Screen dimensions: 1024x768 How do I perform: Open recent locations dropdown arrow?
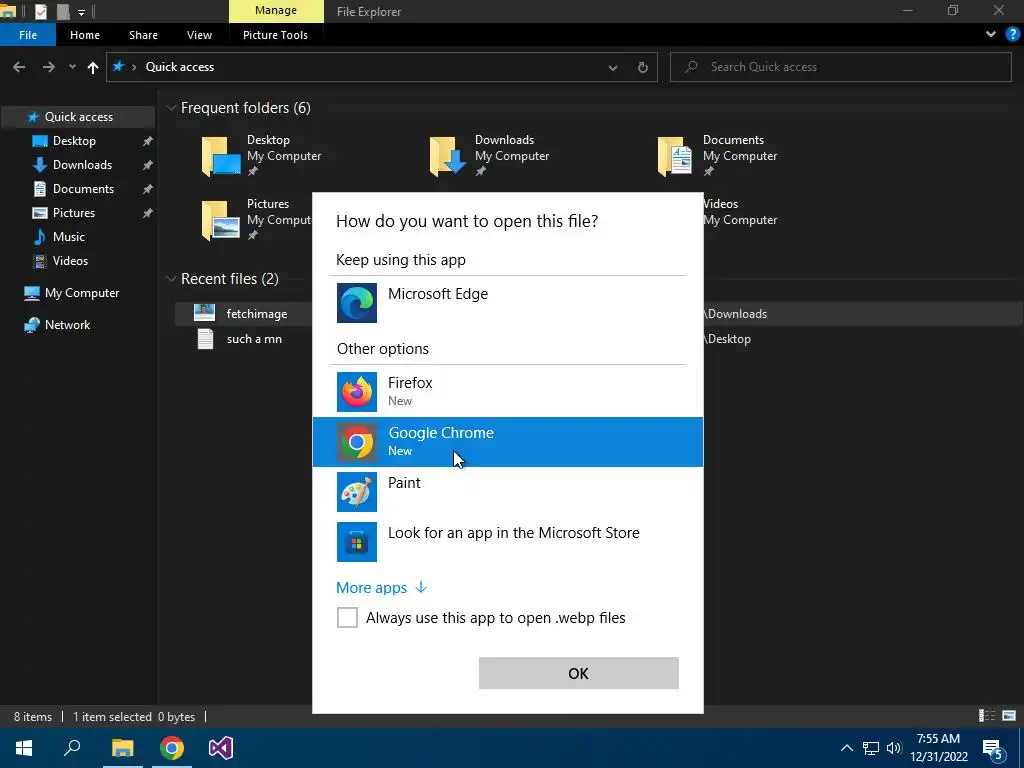[72, 67]
